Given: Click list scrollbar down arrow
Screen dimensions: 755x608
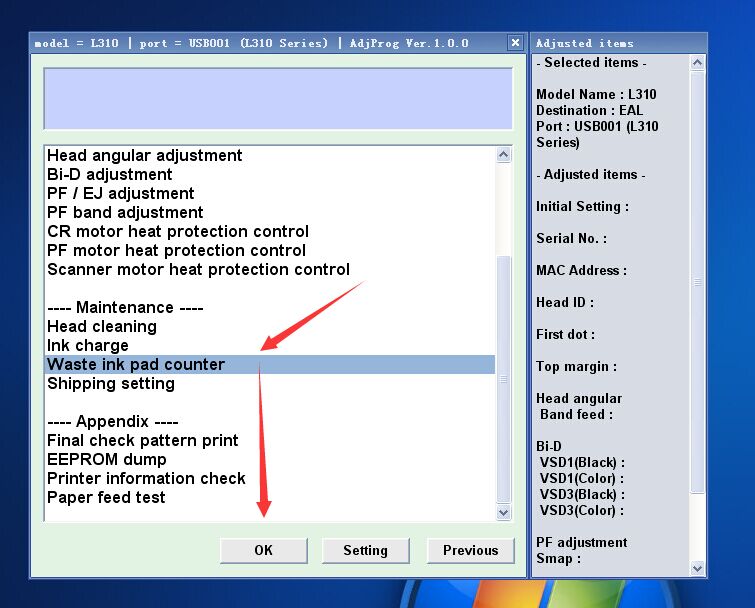Looking at the screenshot, I should coord(504,512).
